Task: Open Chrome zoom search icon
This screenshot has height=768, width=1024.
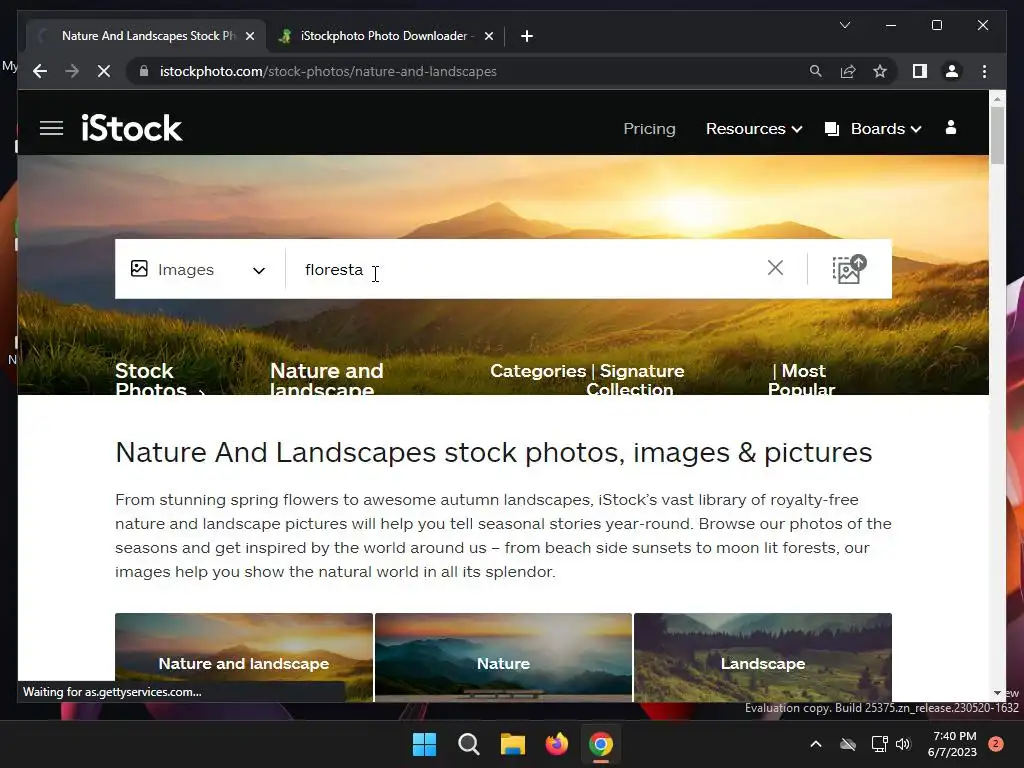Action: coord(816,71)
